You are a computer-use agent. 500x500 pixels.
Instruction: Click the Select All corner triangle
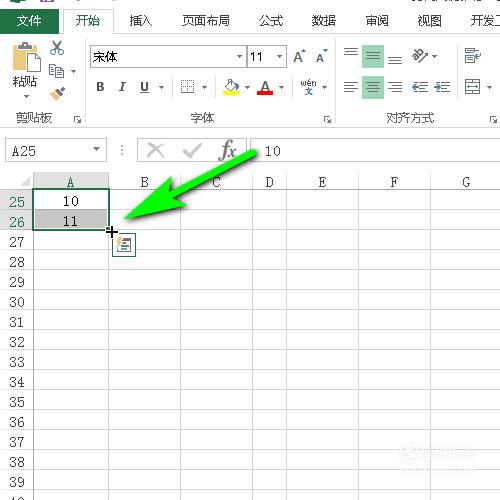point(24,182)
